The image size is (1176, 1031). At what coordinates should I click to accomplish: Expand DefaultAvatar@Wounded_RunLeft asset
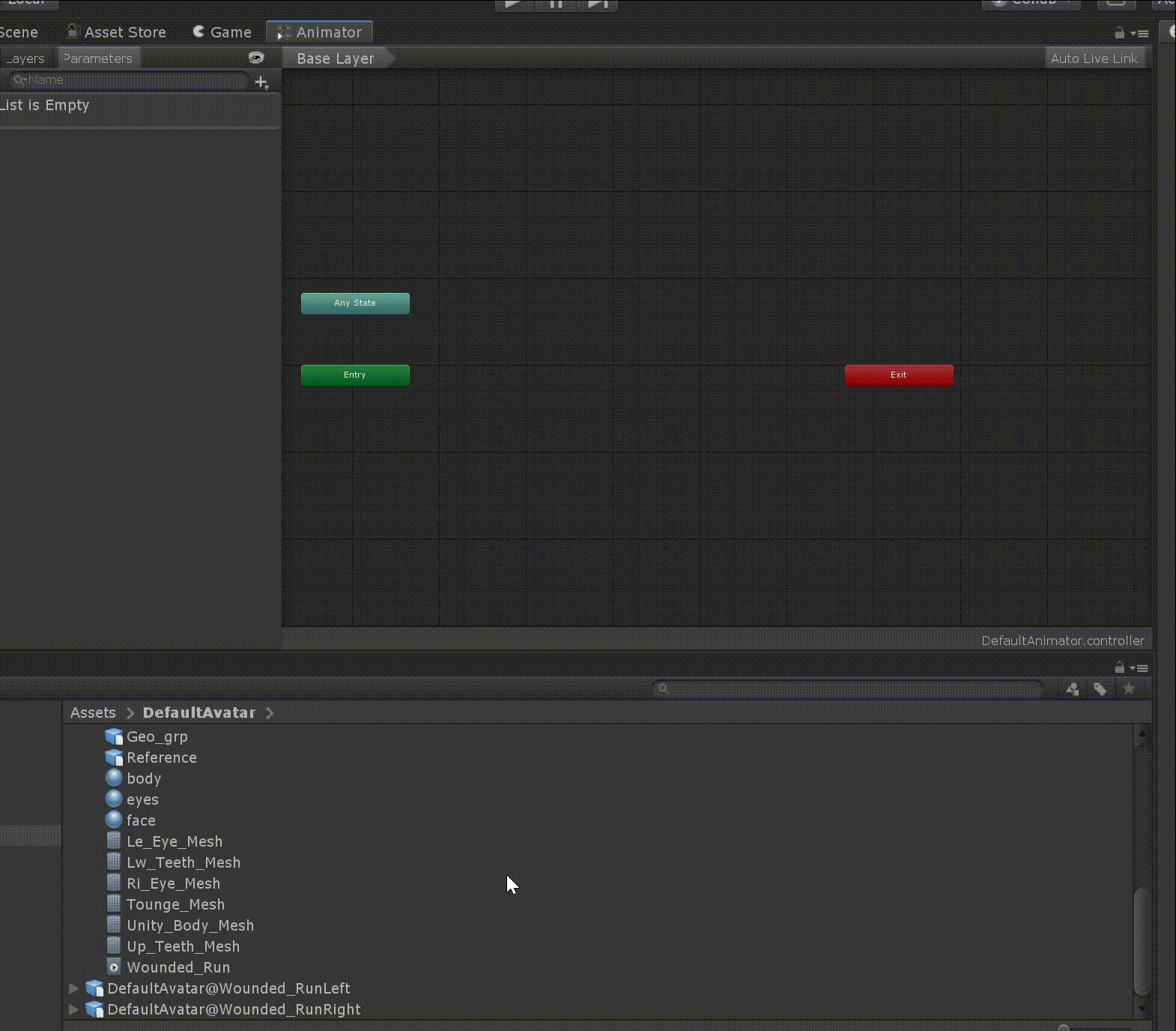(x=73, y=988)
